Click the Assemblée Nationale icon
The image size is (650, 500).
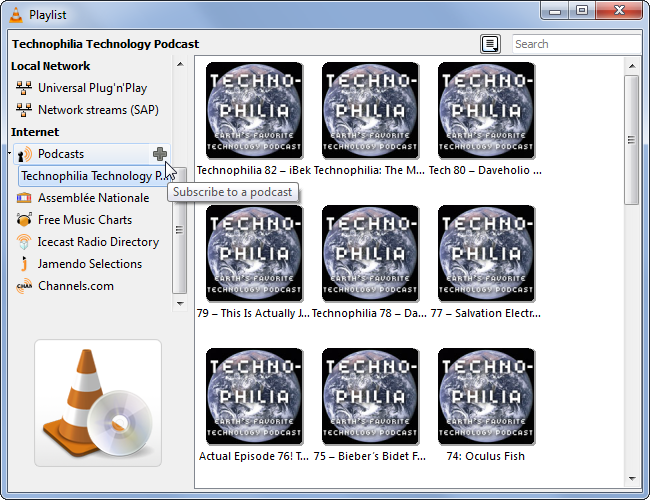point(24,198)
